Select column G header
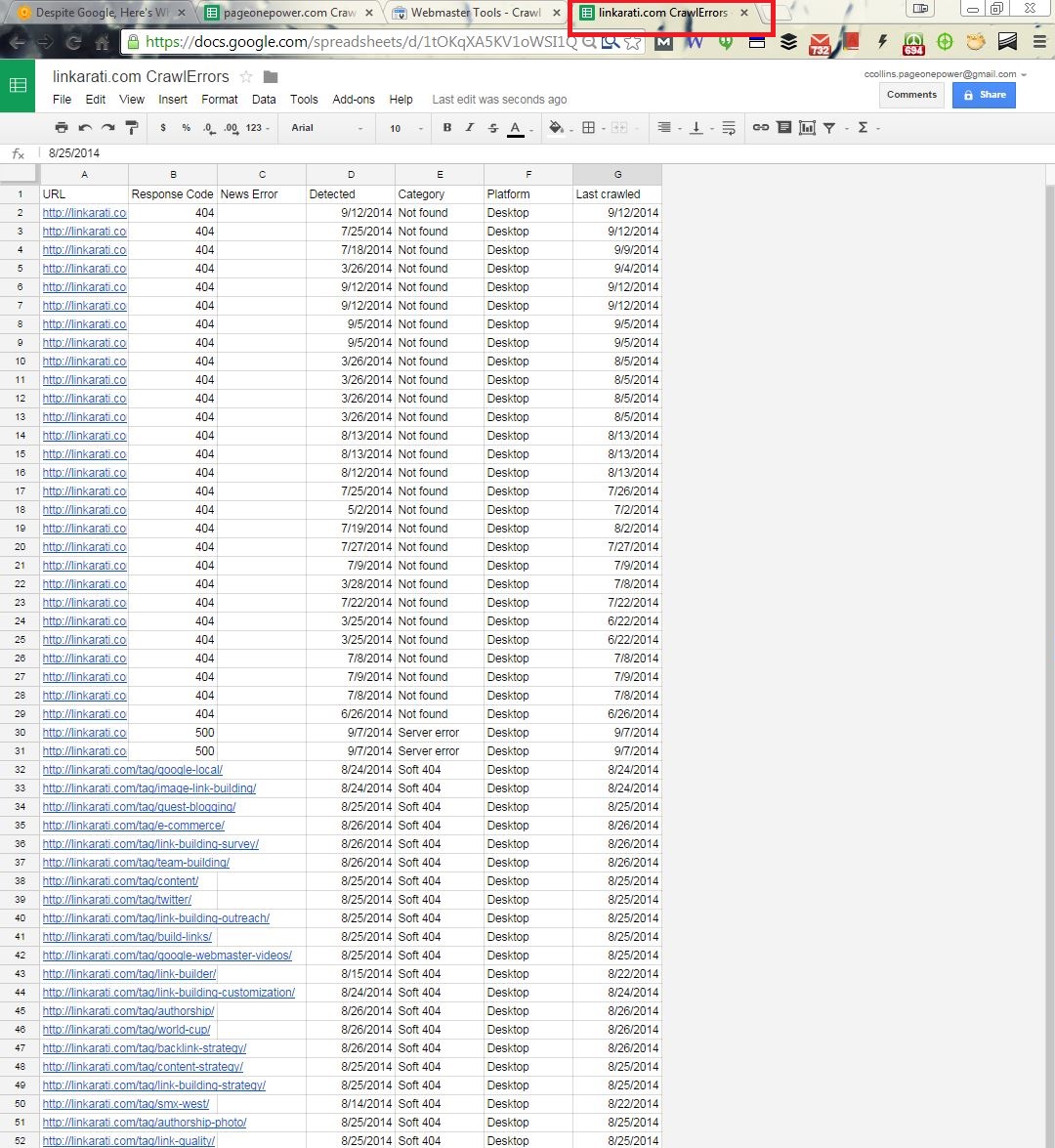Image resolution: width=1055 pixels, height=1148 pixels. point(617,174)
